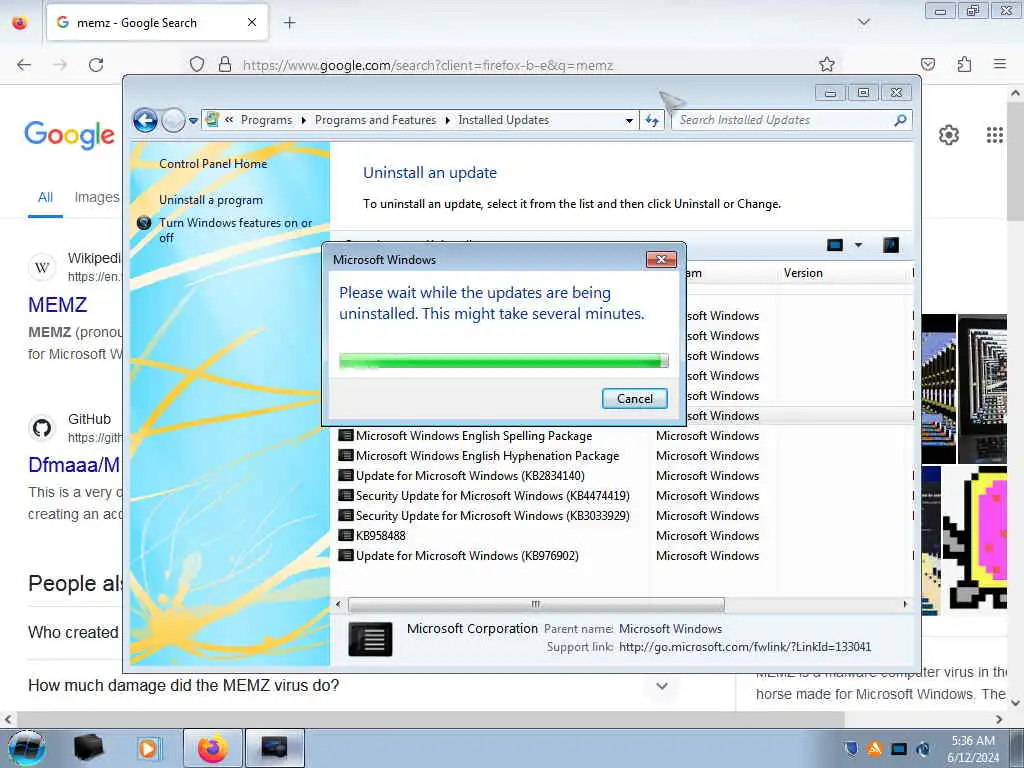Click the Change your view icon

tap(835, 246)
